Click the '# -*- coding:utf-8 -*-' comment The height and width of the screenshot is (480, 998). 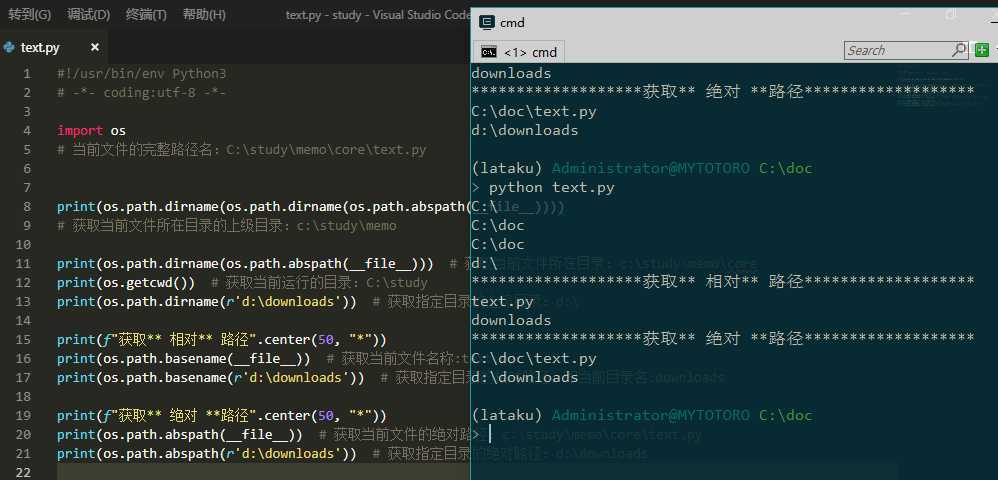(x=141, y=92)
